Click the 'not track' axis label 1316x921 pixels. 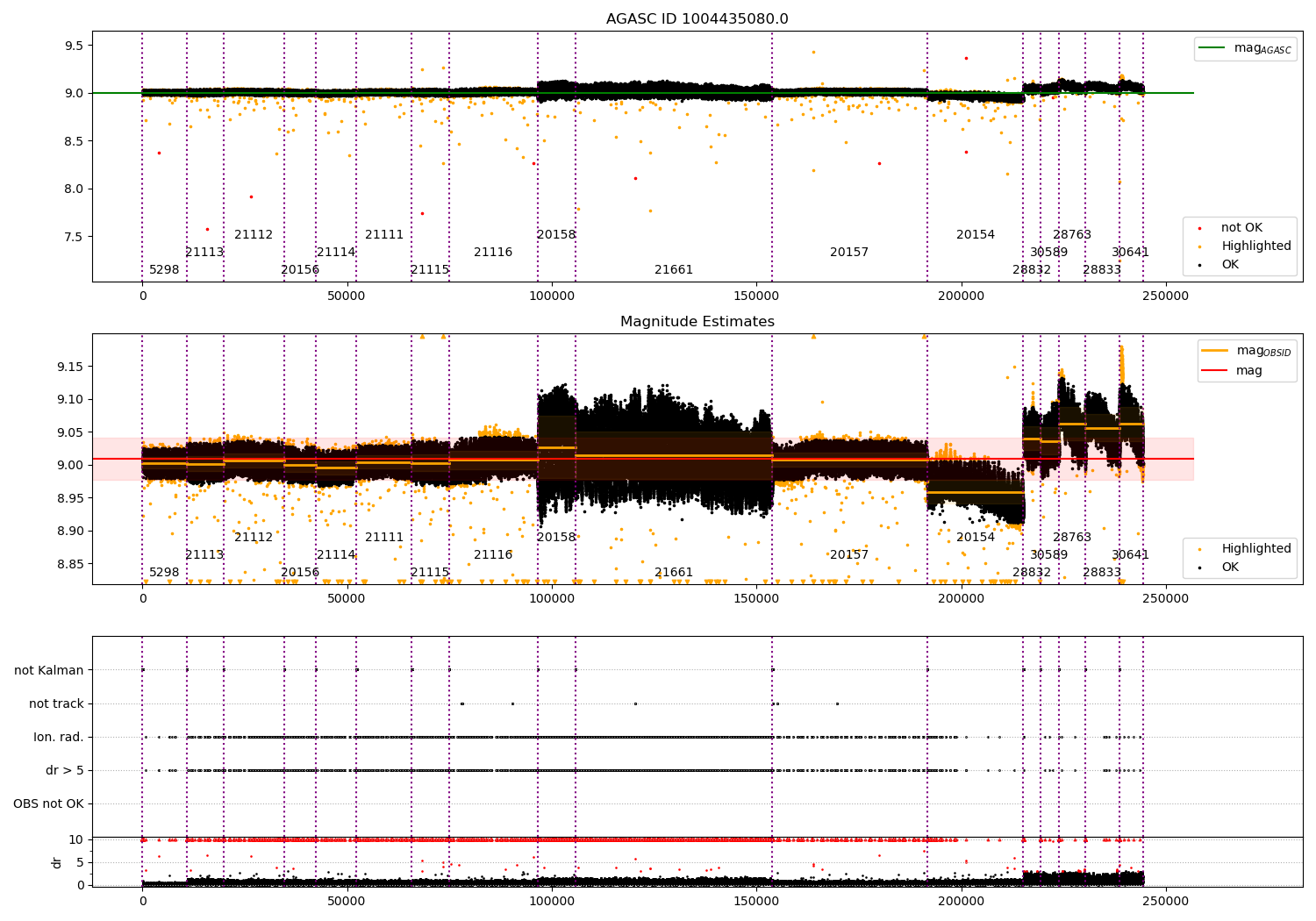(x=56, y=704)
